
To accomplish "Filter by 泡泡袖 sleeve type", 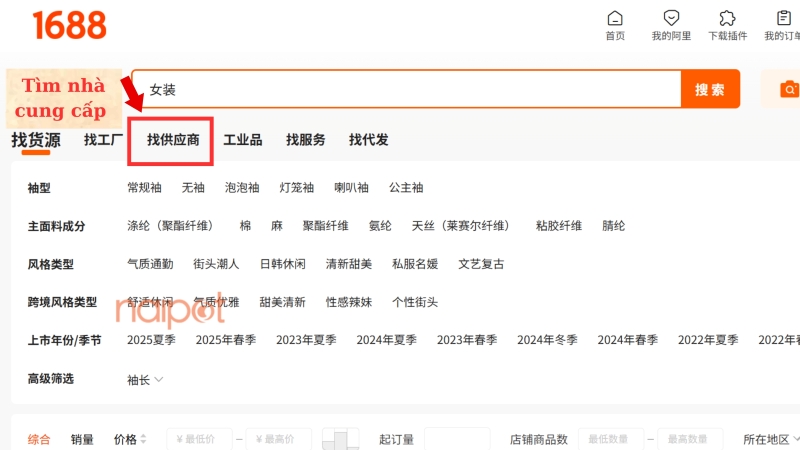I will point(242,188).
